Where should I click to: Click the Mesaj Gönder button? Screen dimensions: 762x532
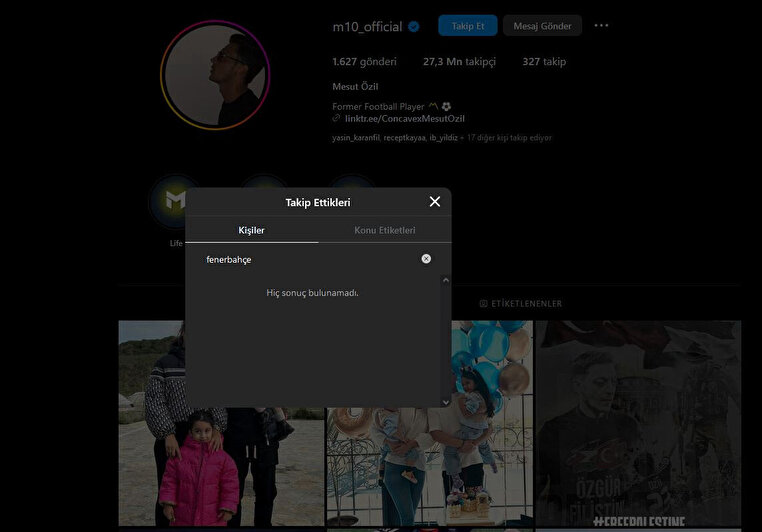click(x=542, y=26)
